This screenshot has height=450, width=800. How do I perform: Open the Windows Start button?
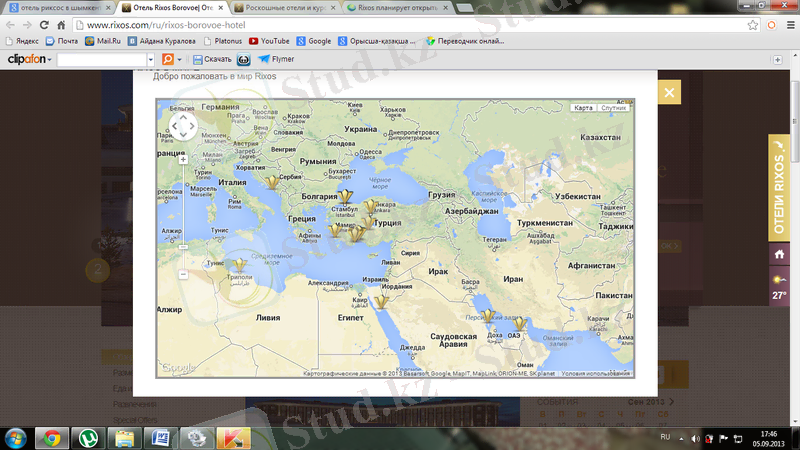point(16,438)
